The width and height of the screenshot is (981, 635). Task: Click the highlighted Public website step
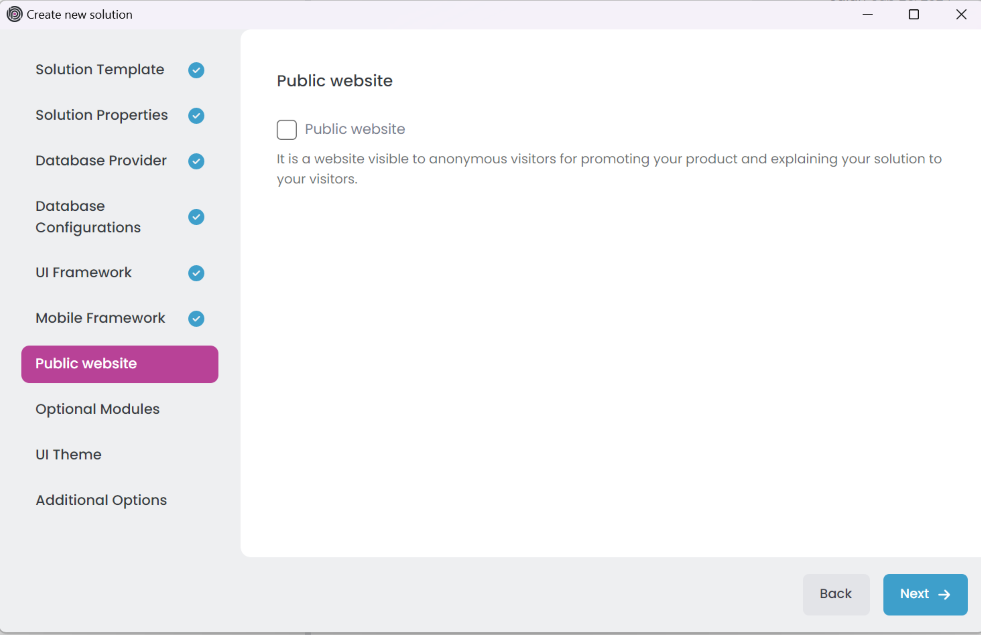coord(119,364)
